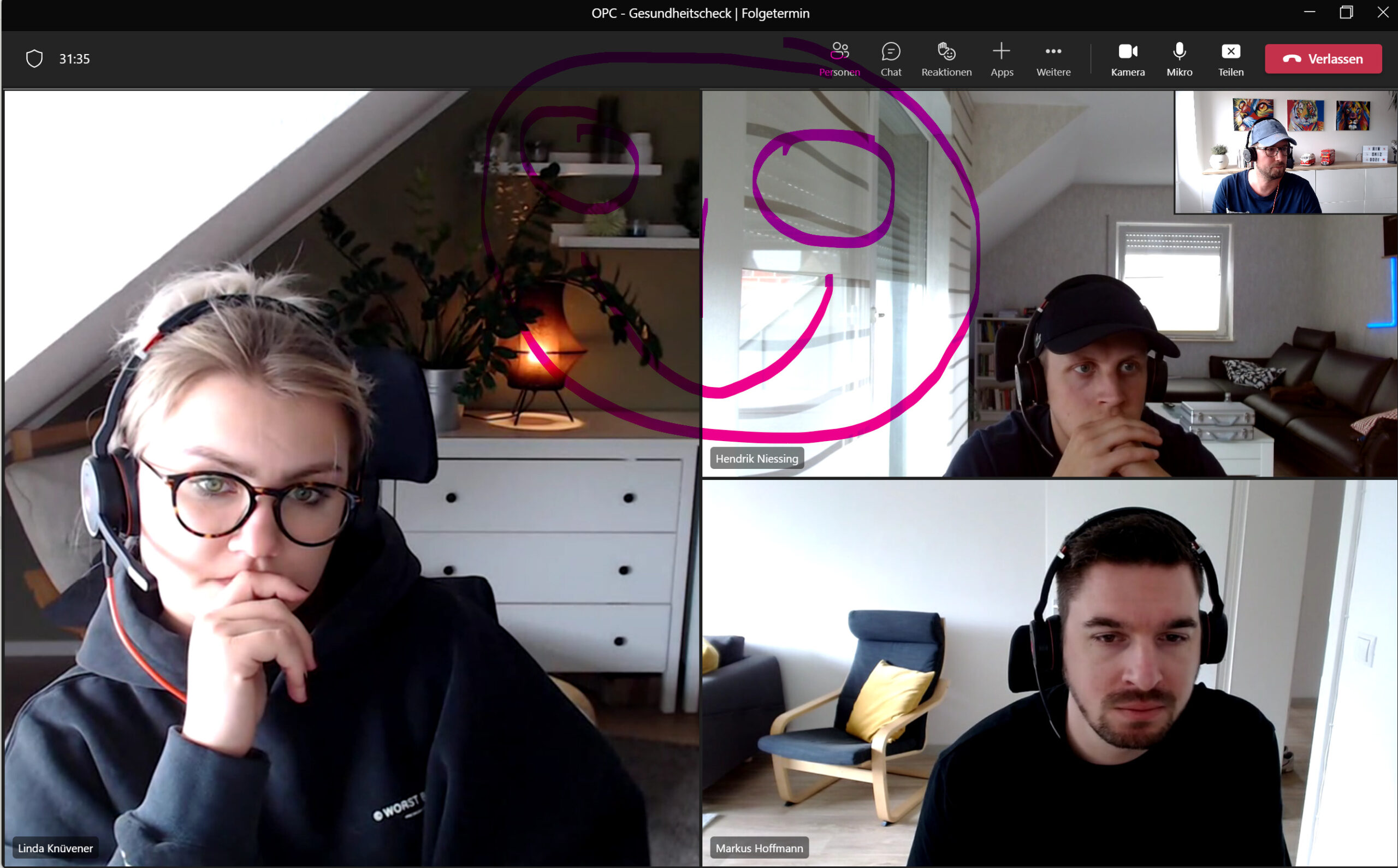Open the Reaktionen menu
Image resolution: width=1398 pixels, height=868 pixels.
pos(946,58)
